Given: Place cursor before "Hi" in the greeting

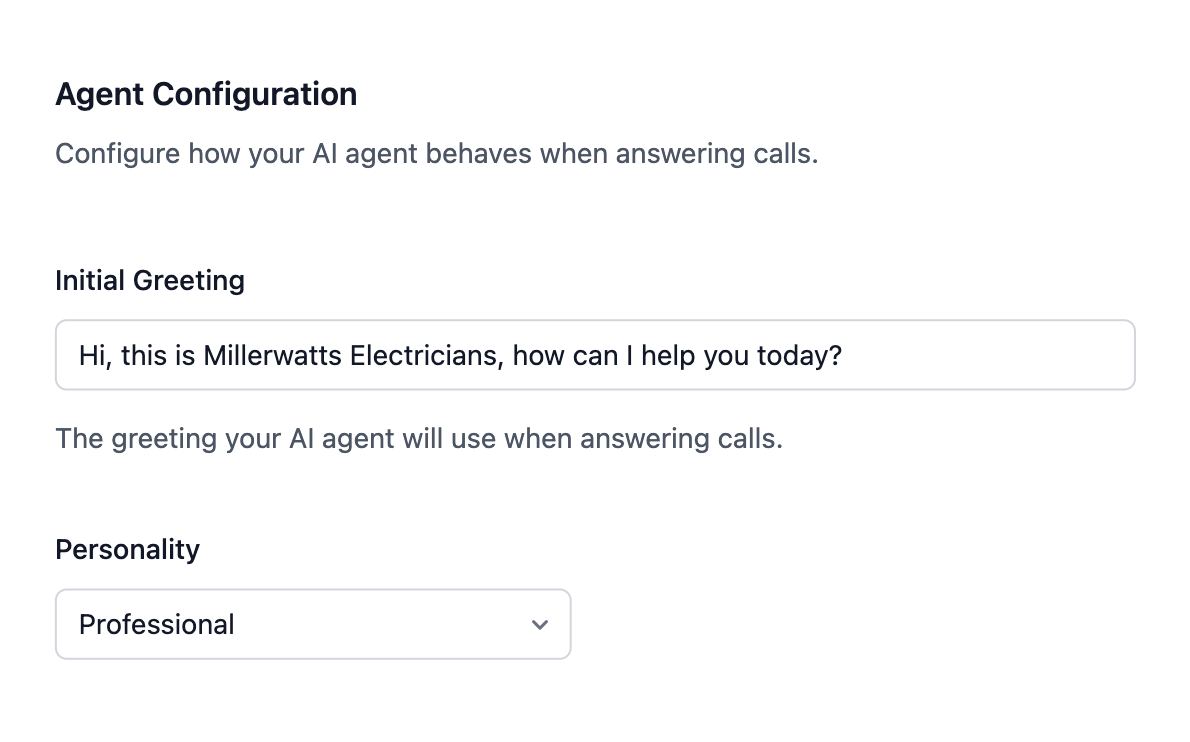Looking at the screenshot, I should pyautogui.click(x=80, y=355).
